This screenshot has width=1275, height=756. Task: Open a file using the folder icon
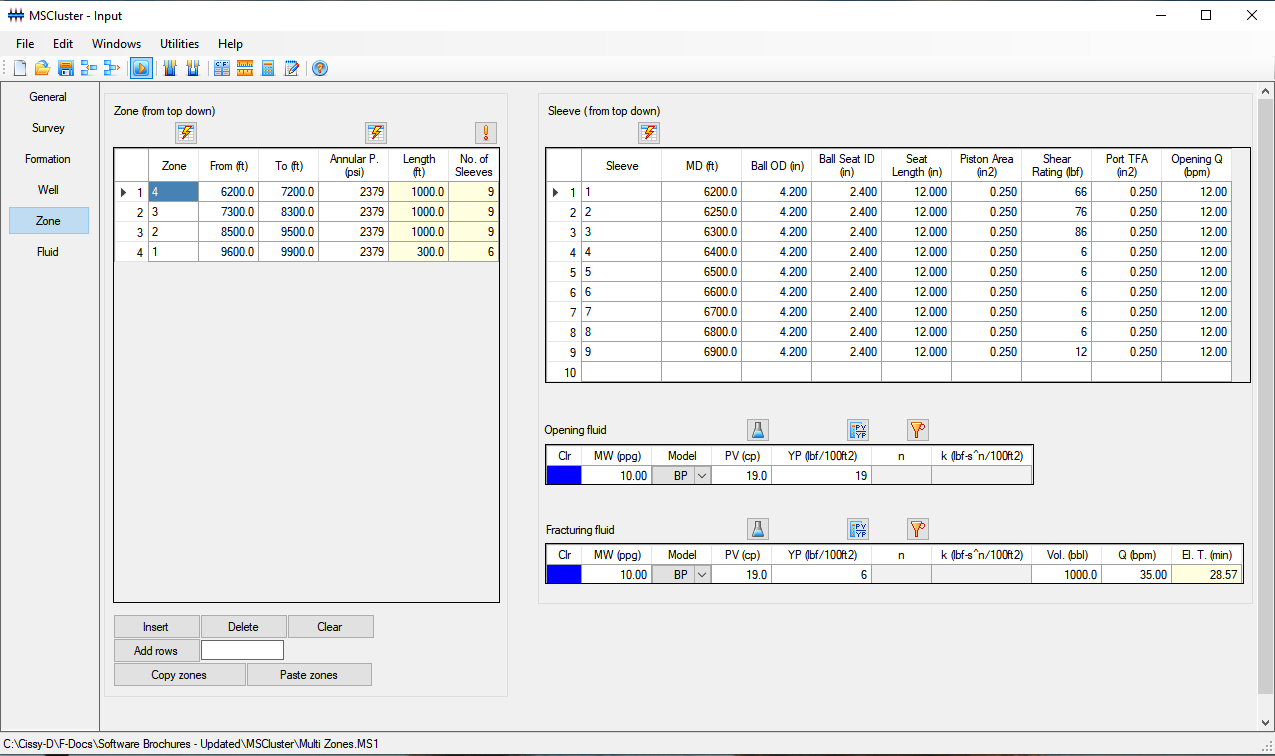[x=42, y=68]
